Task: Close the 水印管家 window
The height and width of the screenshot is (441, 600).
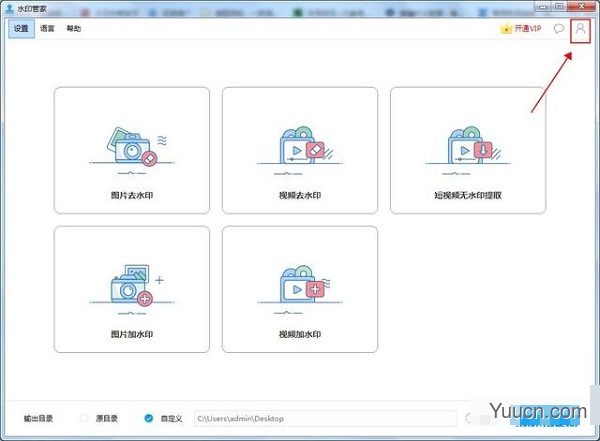Action: pyautogui.click(x=582, y=6)
